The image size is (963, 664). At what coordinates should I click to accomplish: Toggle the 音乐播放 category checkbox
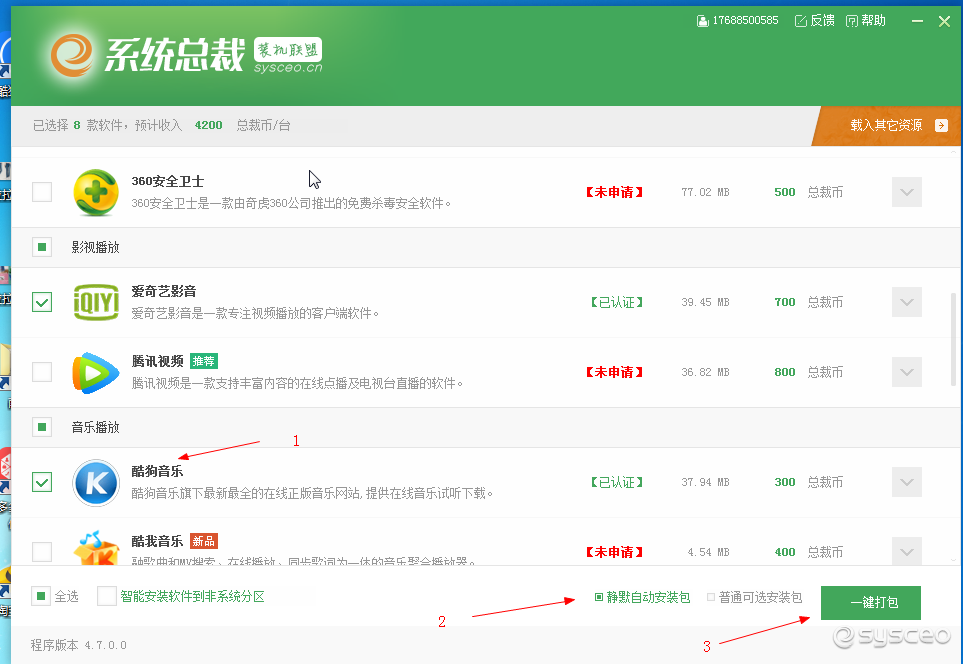point(42,427)
